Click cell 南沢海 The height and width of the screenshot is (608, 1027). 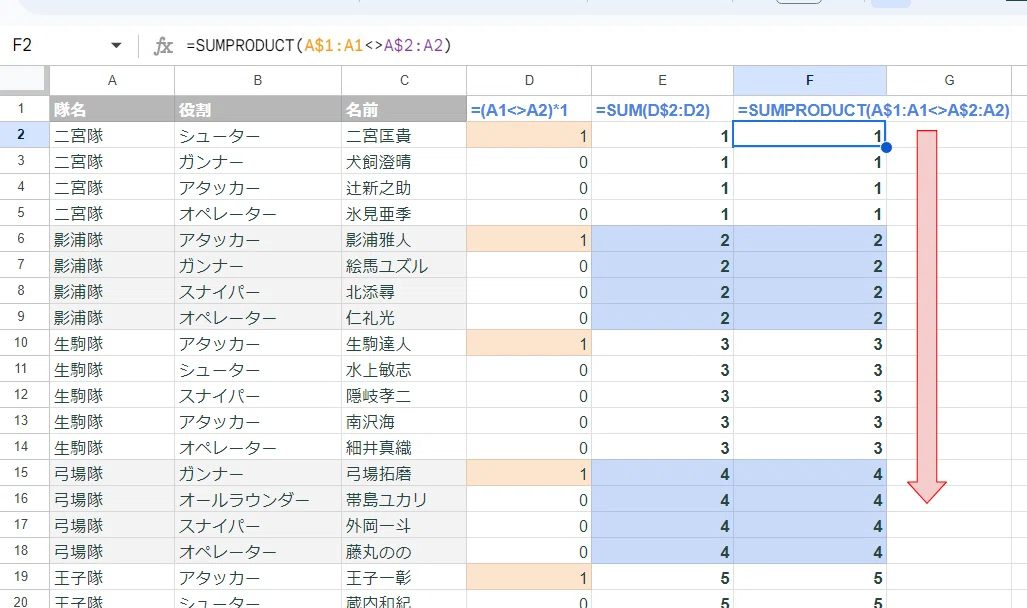(404, 422)
